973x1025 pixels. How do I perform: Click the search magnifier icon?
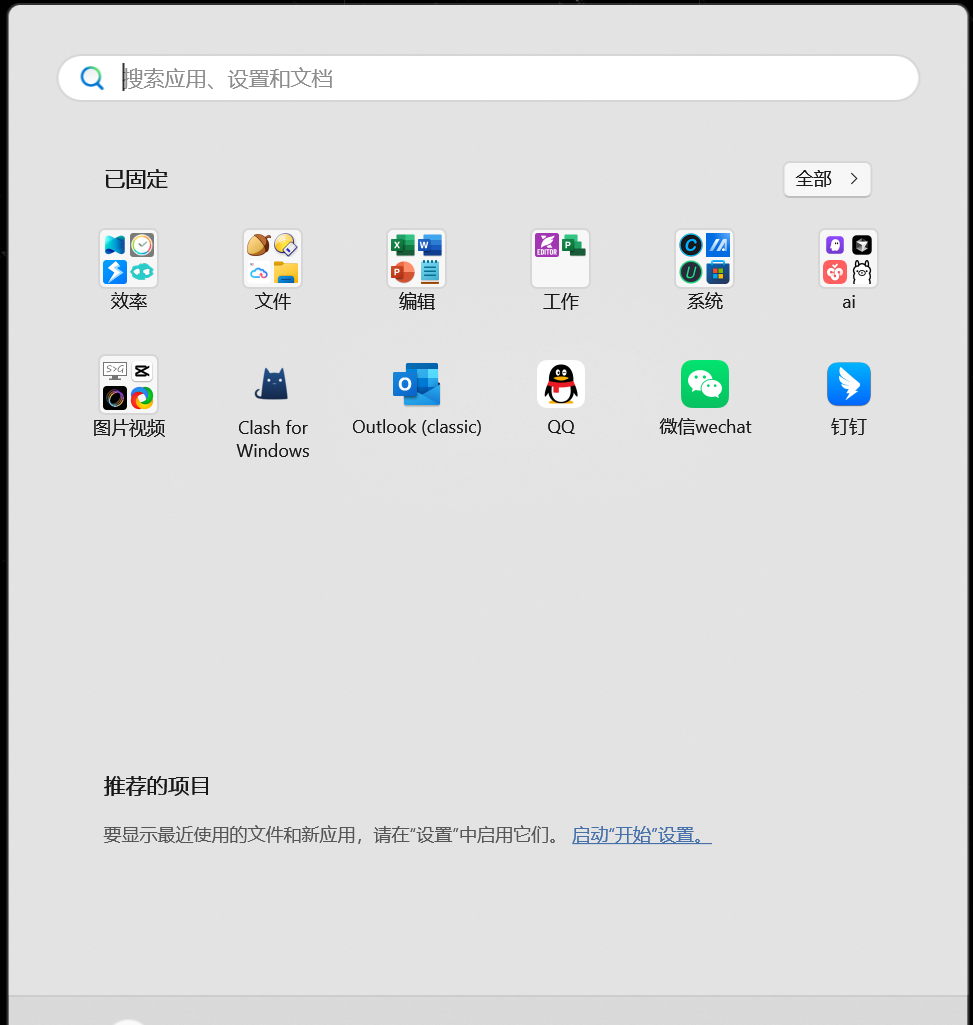click(x=92, y=78)
